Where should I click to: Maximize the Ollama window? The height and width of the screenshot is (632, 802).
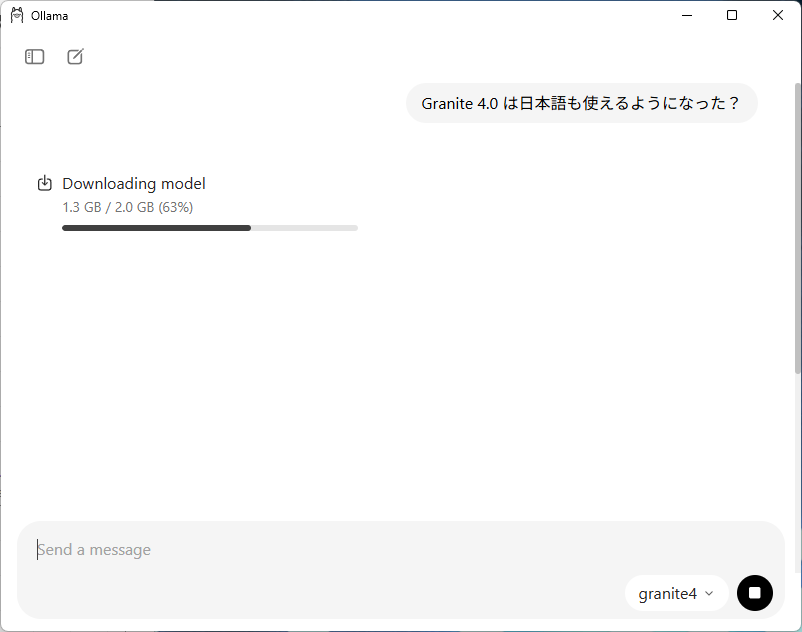coord(732,15)
